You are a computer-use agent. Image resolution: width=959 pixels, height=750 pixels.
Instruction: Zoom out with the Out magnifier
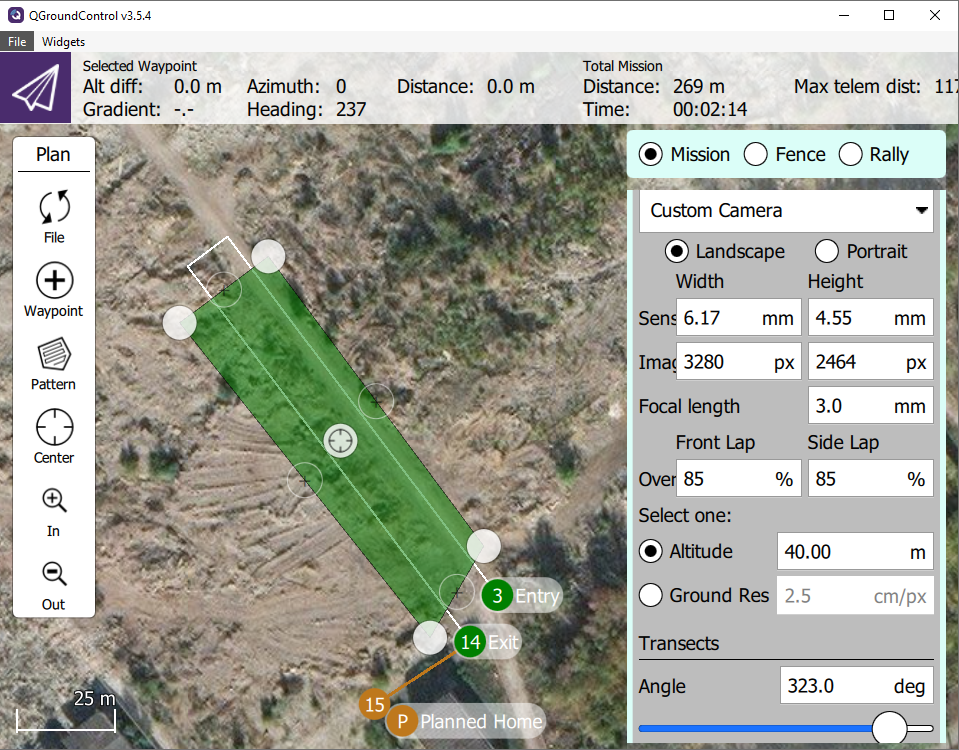(x=54, y=586)
